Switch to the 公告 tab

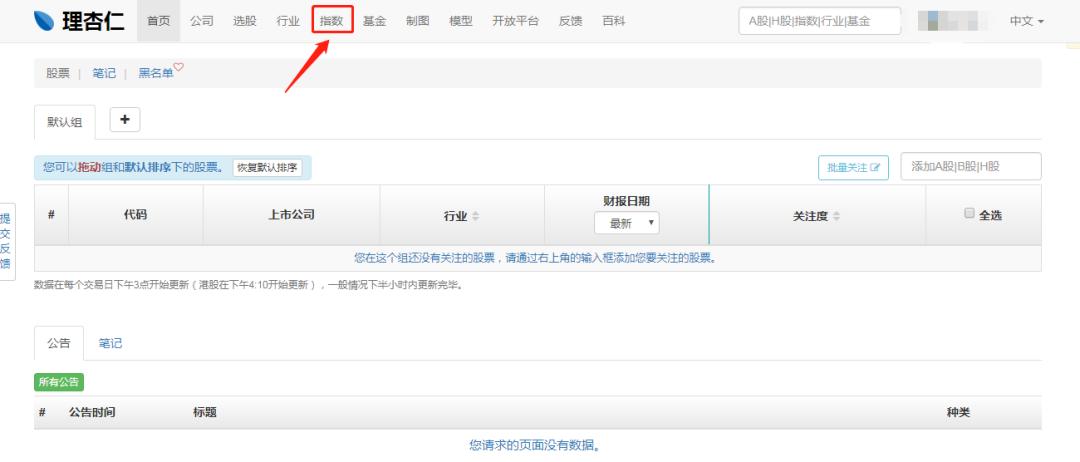59,343
